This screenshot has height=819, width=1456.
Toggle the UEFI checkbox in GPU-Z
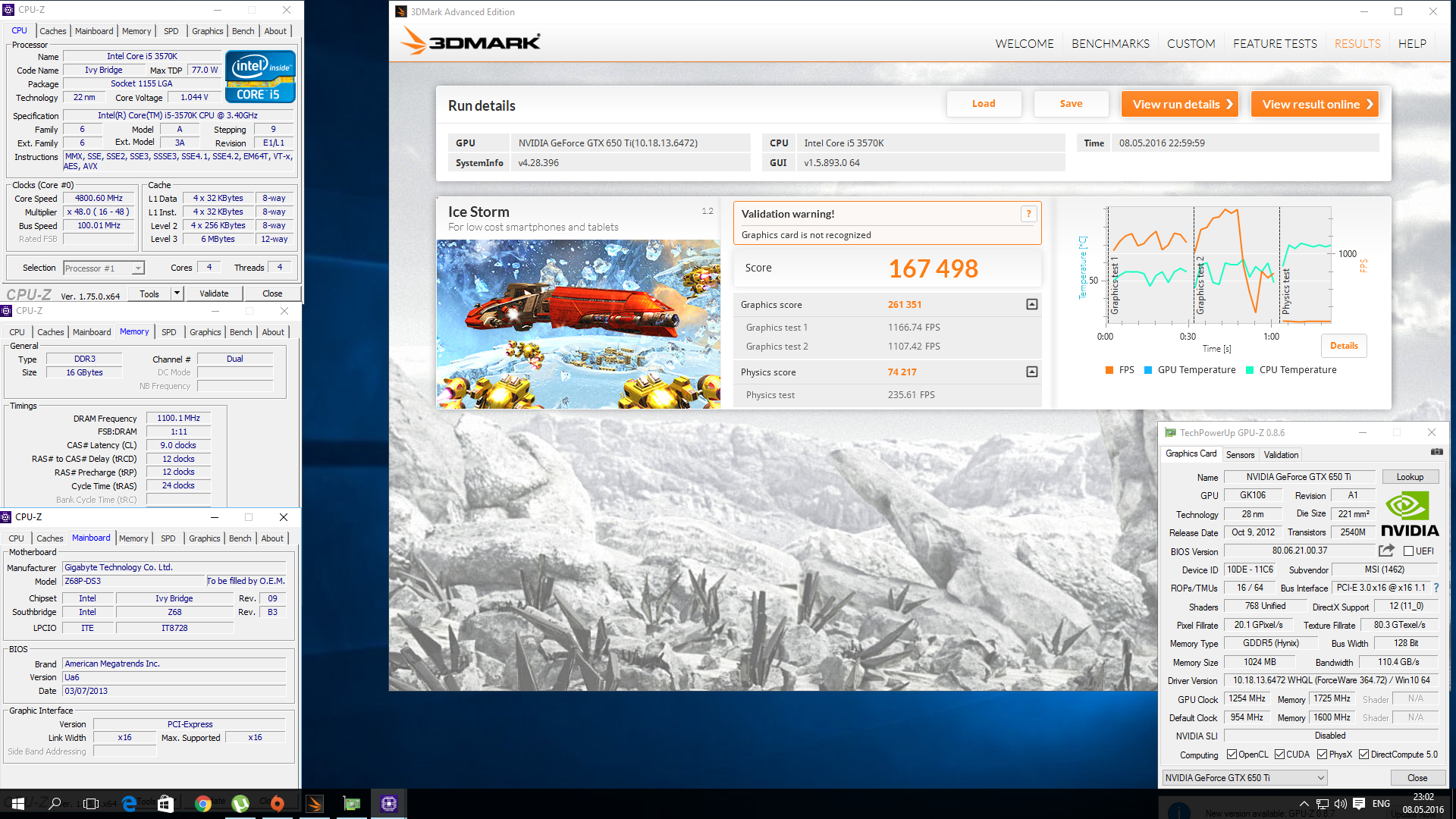coord(1408,551)
